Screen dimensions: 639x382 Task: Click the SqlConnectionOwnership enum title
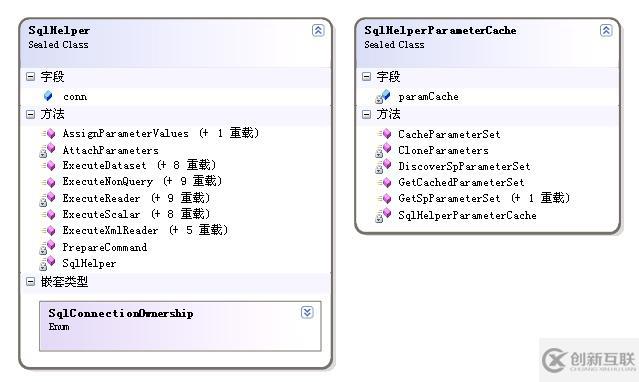121,314
